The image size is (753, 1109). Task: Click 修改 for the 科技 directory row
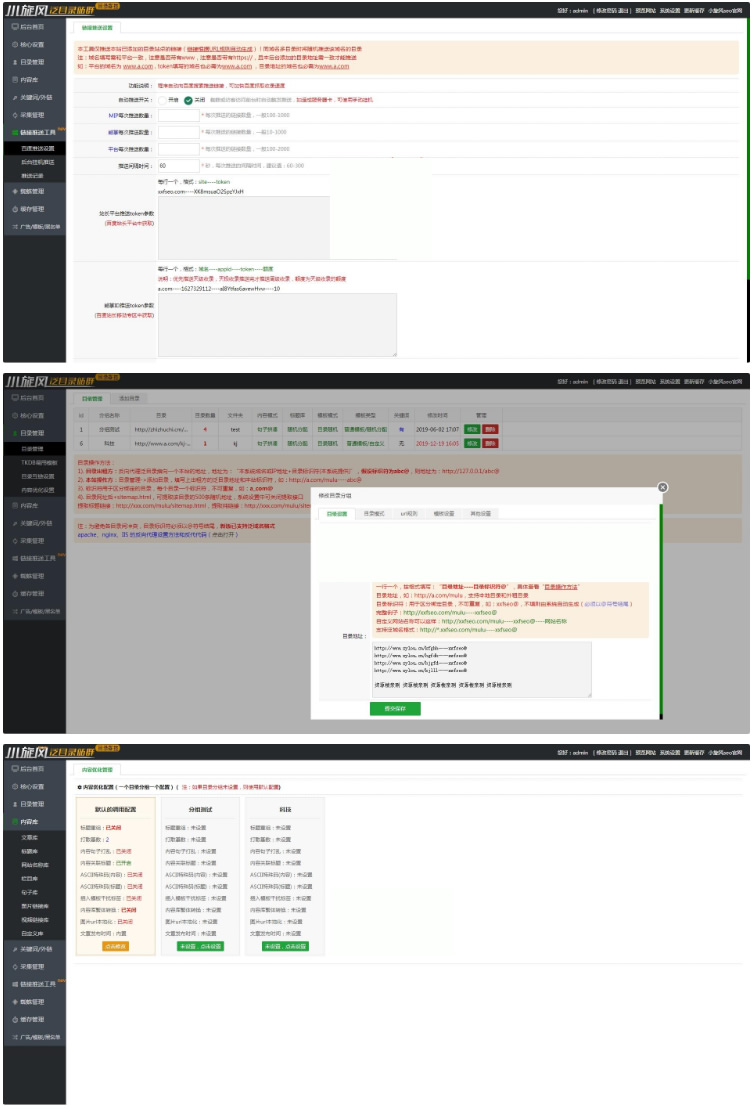tap(471, 442)
